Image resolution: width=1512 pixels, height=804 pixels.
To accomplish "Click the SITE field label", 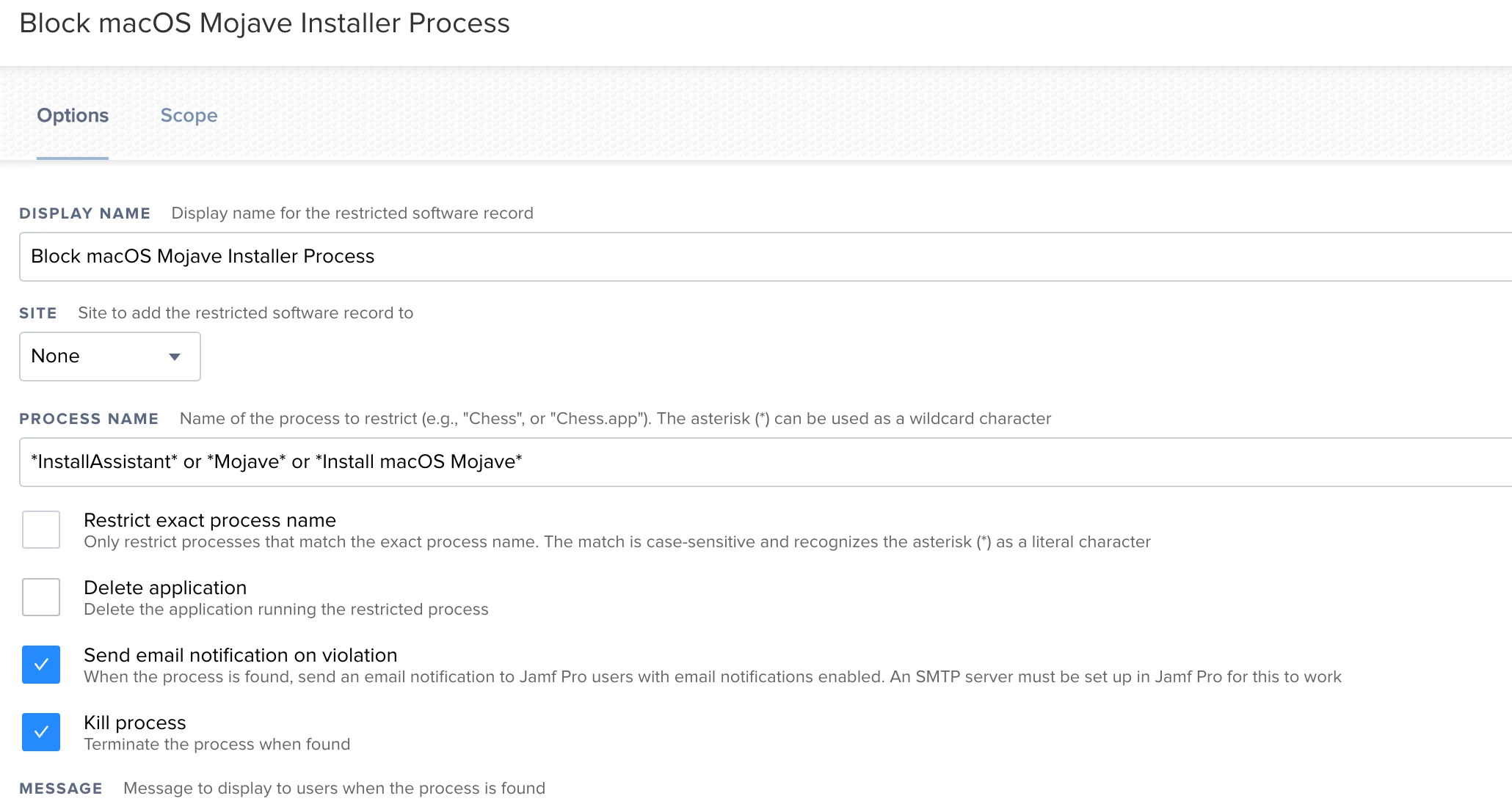I will [38, 313].
